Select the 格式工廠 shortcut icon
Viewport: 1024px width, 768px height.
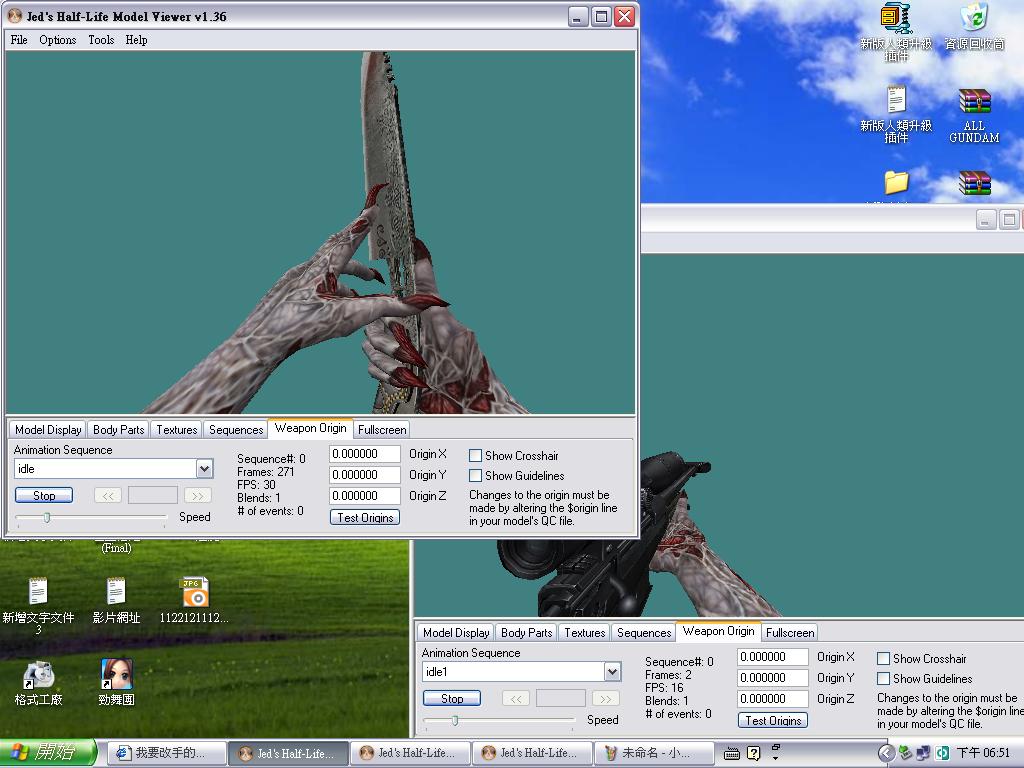click(x=38, y=675)
